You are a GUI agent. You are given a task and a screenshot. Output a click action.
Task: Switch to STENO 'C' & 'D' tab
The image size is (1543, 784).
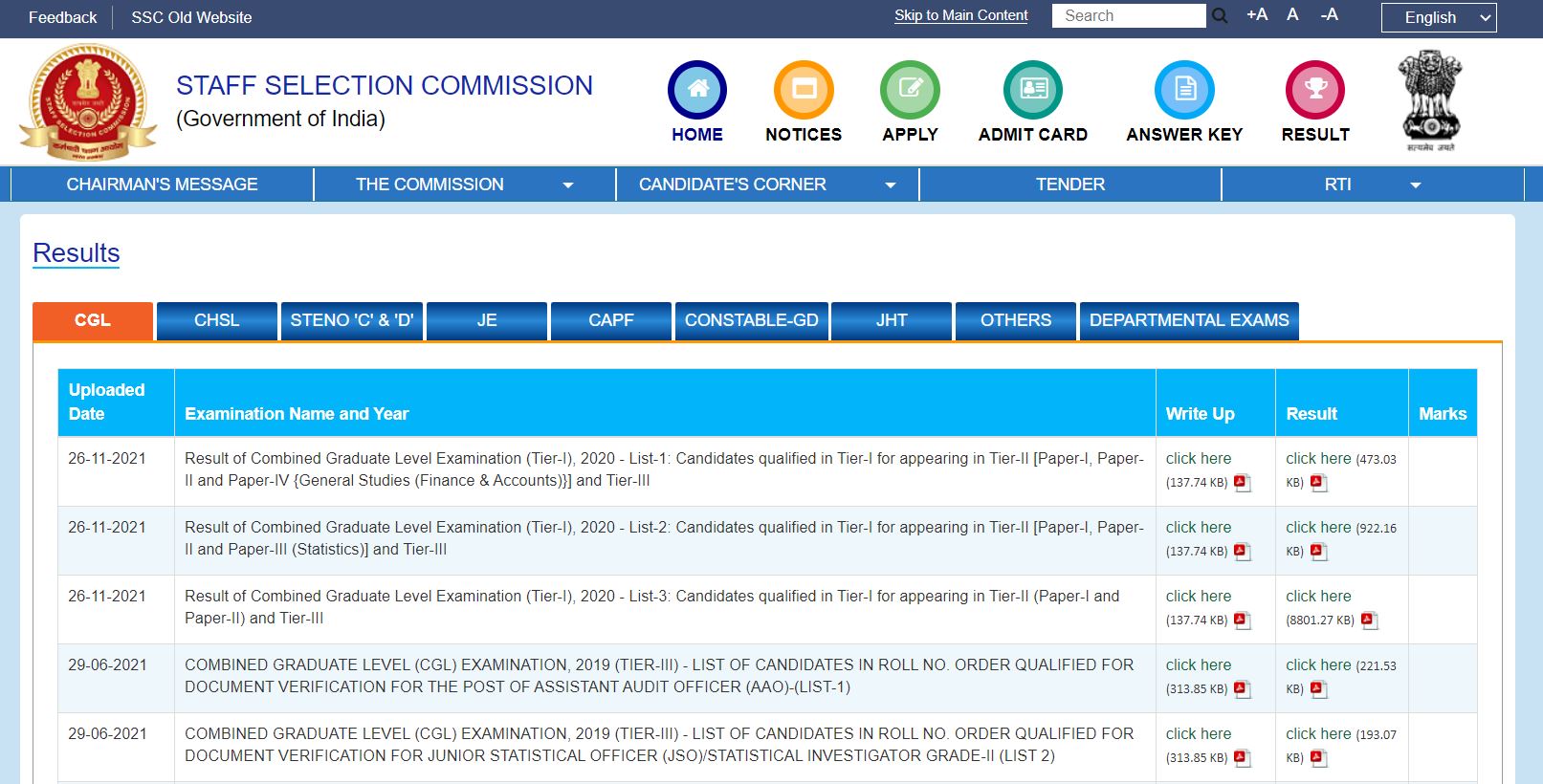pyautogui.click(x=352, y=320)
